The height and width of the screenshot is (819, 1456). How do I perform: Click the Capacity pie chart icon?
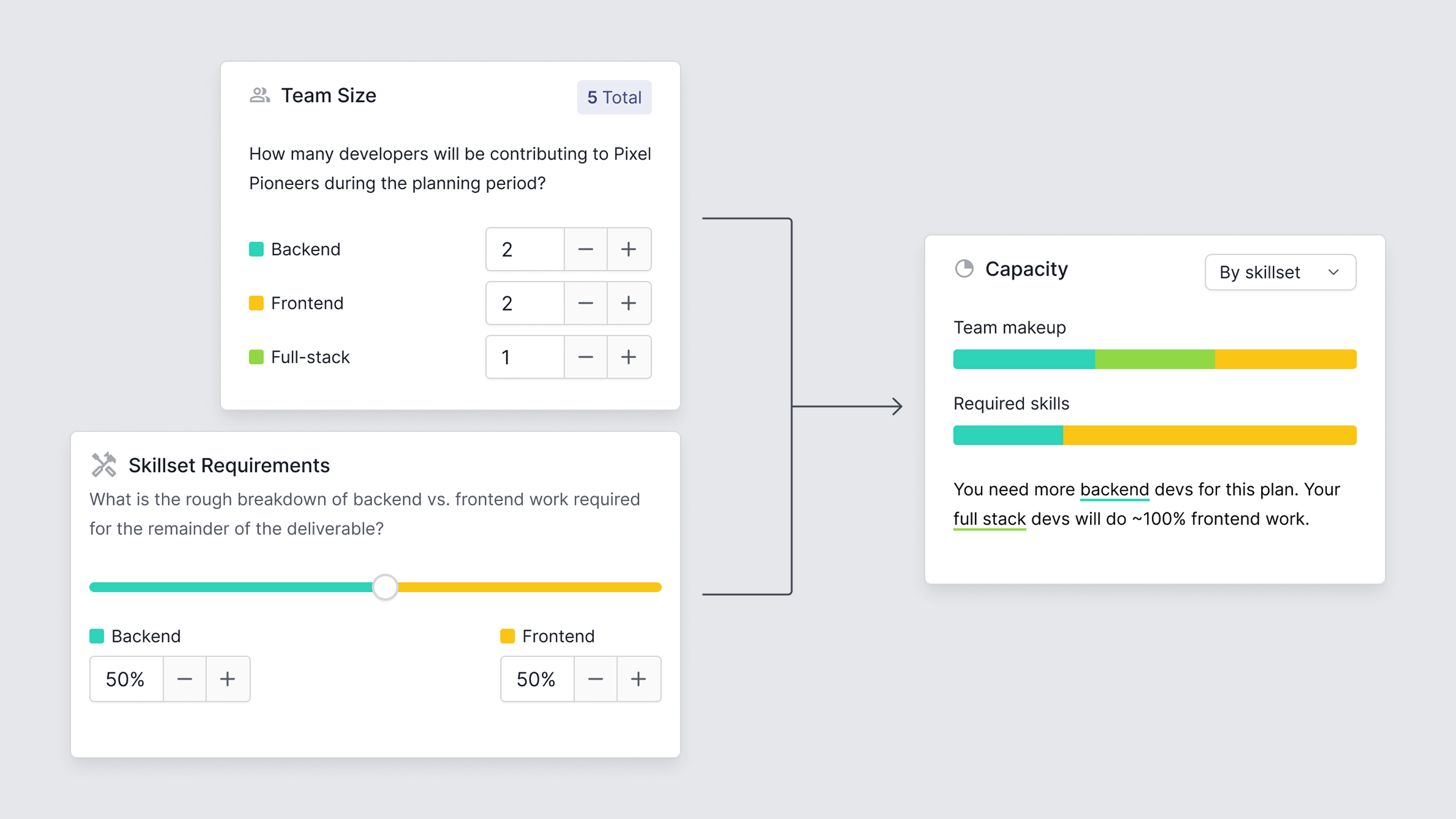pos(965,269)
